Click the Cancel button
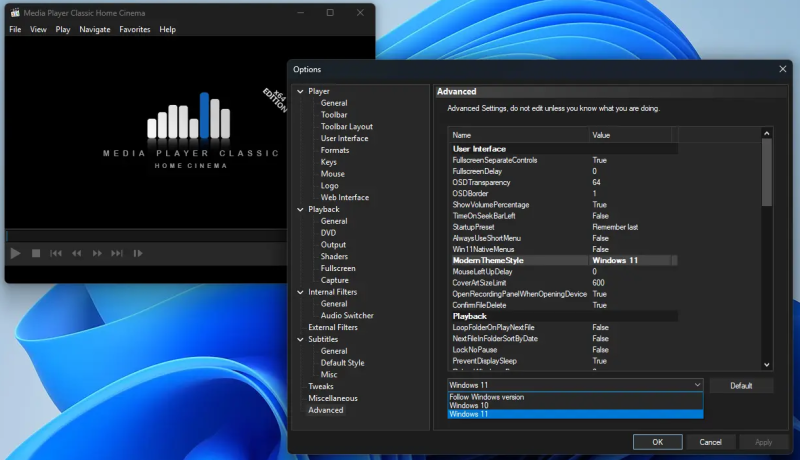Viewport: 800px width, 460px height. tap(710, 442)
